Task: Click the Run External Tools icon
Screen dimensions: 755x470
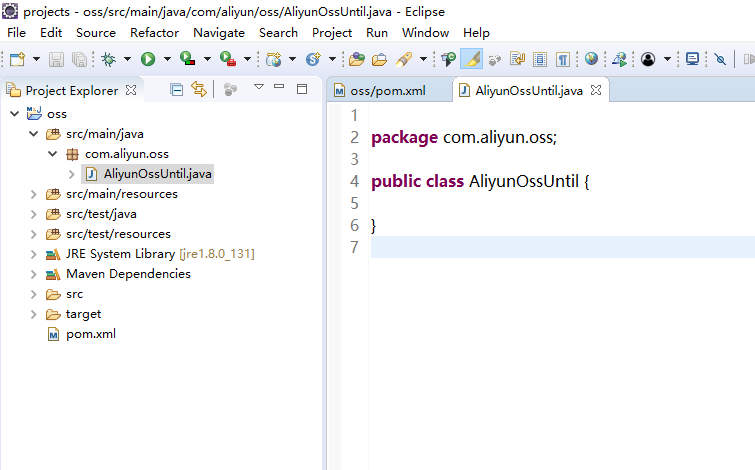Action: point(228,59)
